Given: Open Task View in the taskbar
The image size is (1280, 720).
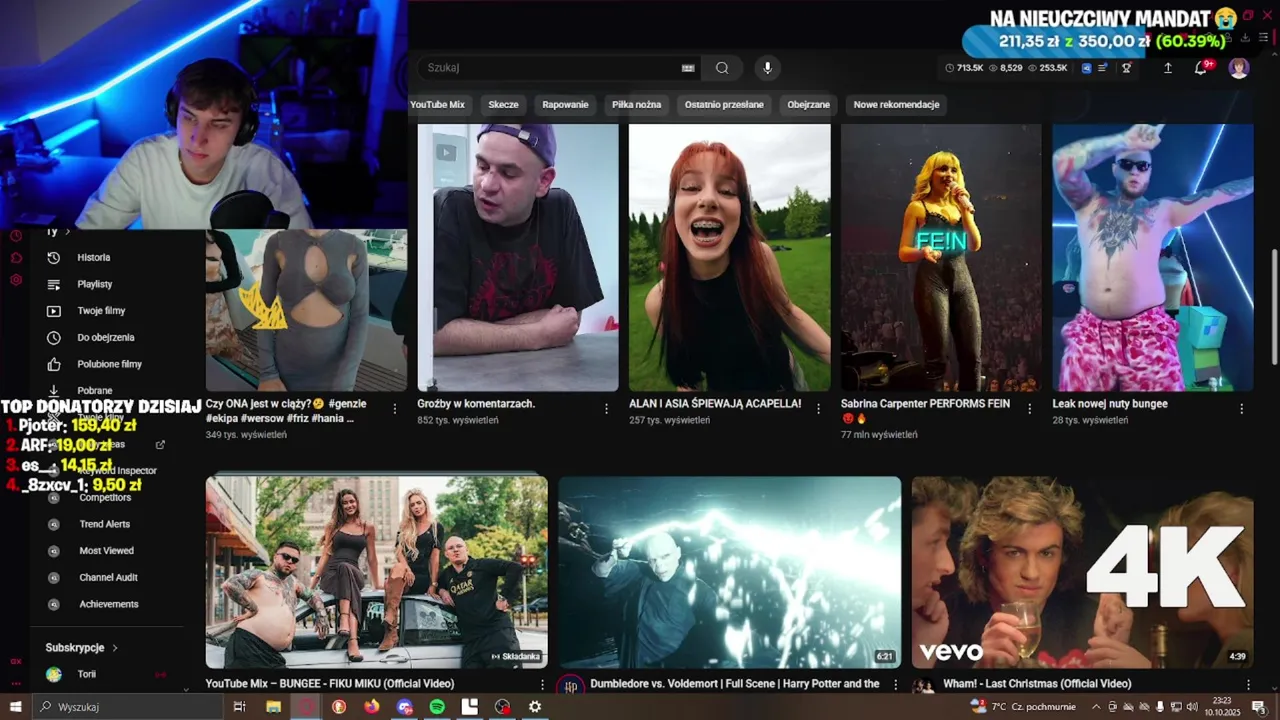Looking at the screenshot, I should pyautogui.click(x=240, y=707).
